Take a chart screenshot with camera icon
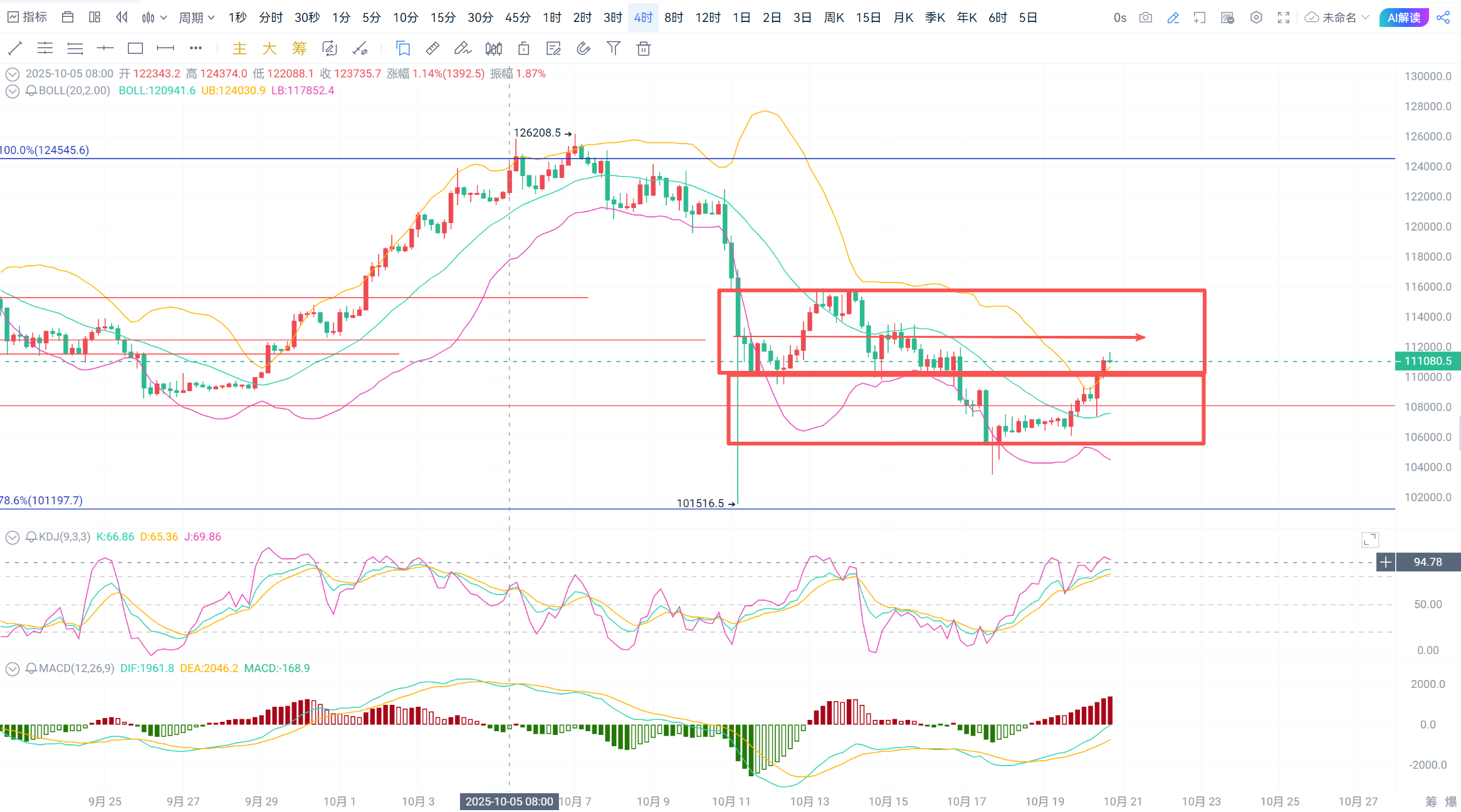Image resolution: width=1461 pixels, height=812 pixels. pyautogui.click(x=1146, y=18)
